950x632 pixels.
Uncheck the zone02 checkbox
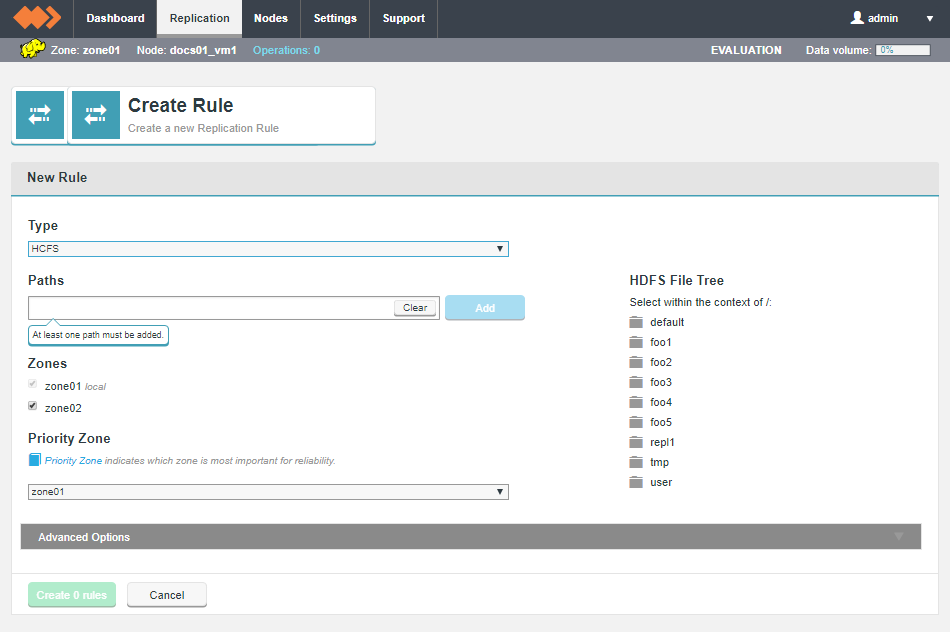pos(33,405)
